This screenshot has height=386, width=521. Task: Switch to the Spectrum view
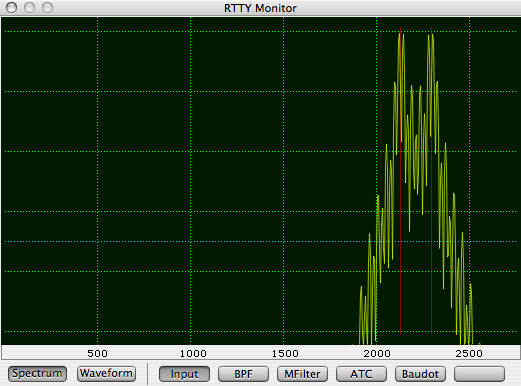click(37, 374)
